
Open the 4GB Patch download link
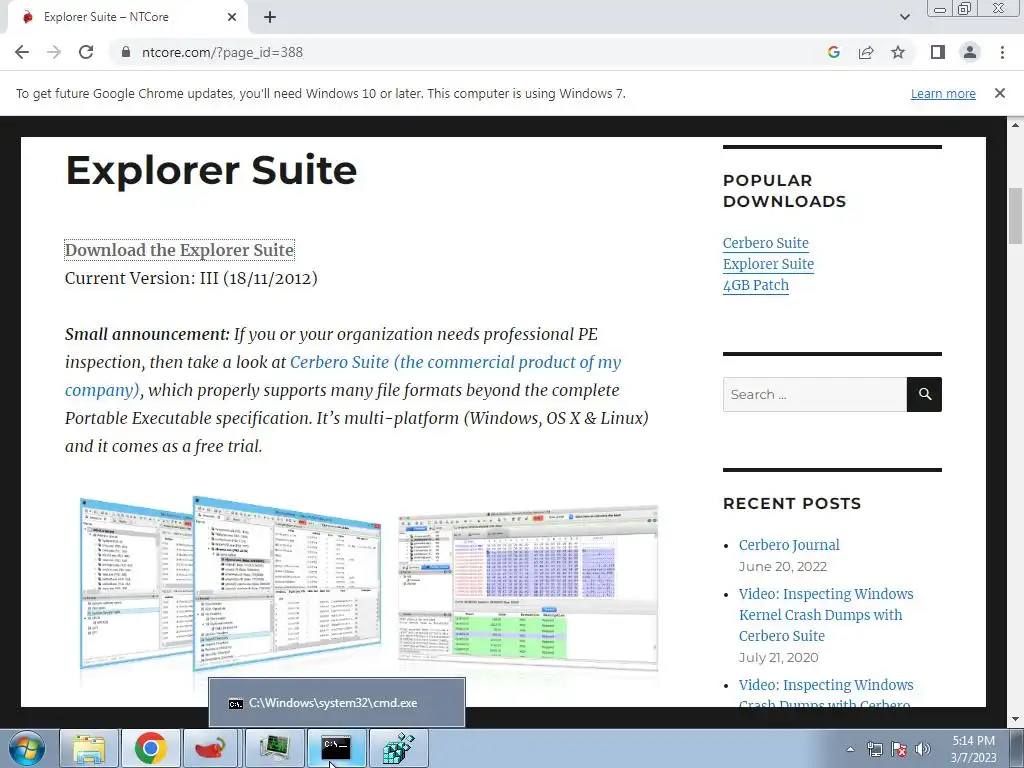tap(756, 285)
